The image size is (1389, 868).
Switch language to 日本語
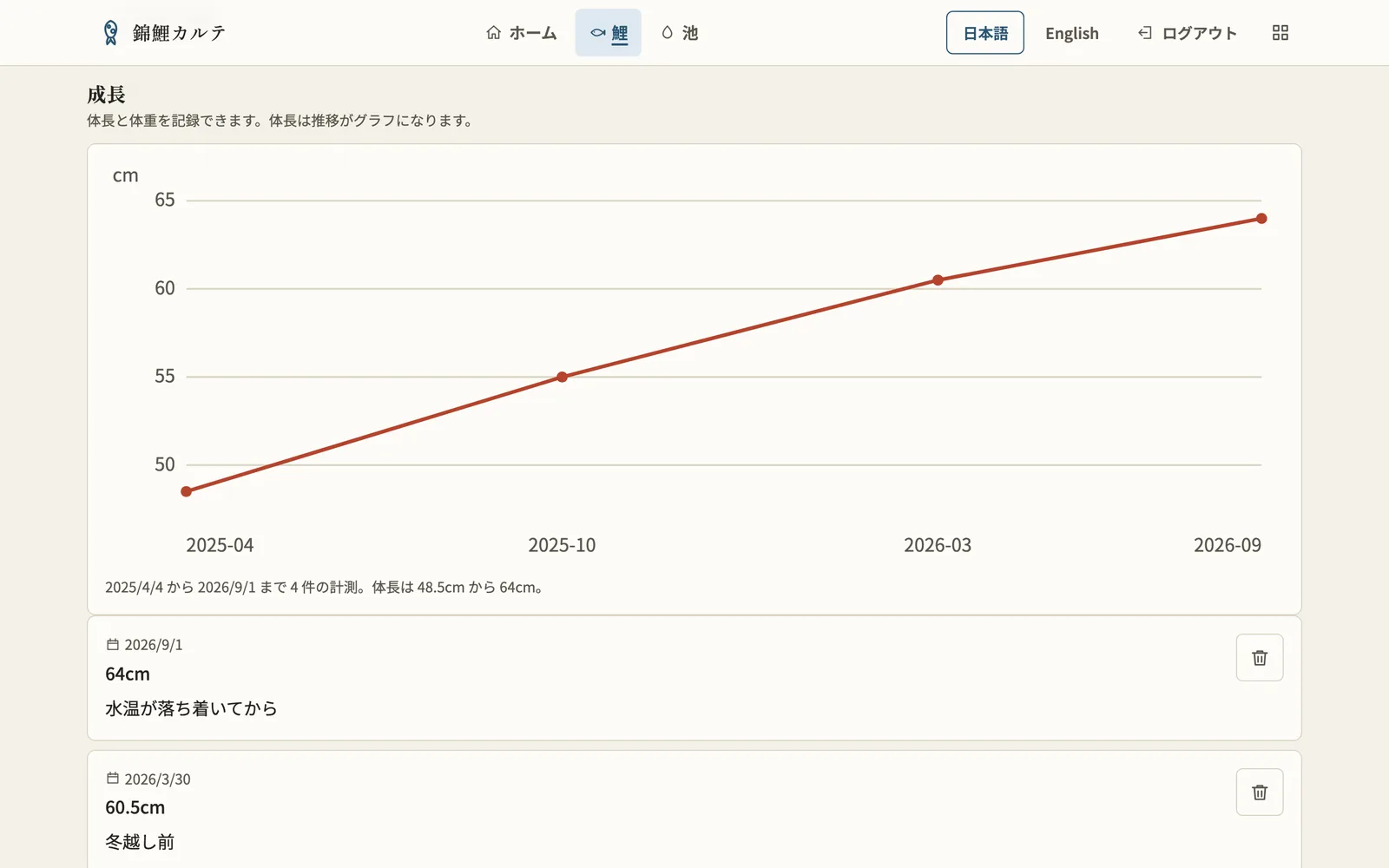(x=985, y=33)
